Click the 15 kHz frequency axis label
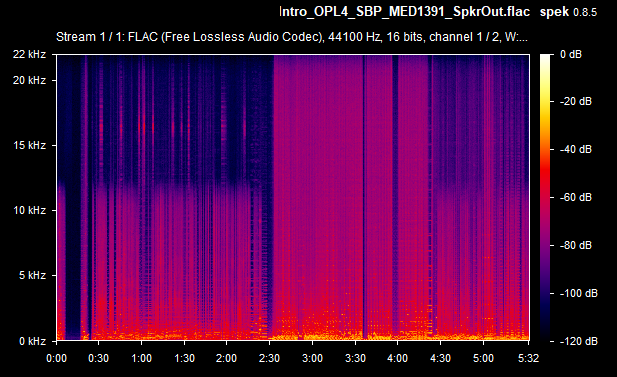Screen dimensions: 617x377 coord(30,145)
